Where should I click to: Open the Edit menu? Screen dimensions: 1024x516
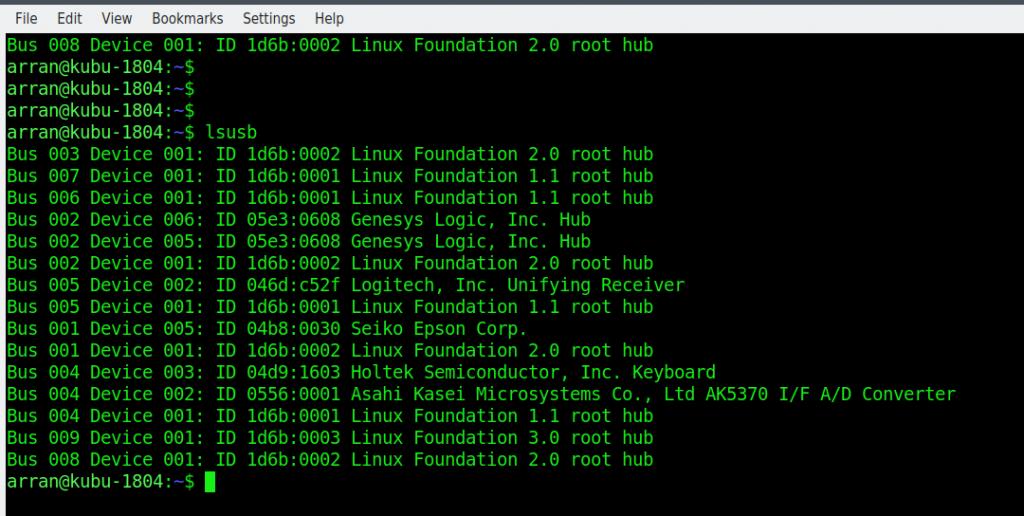coord(69,18)
